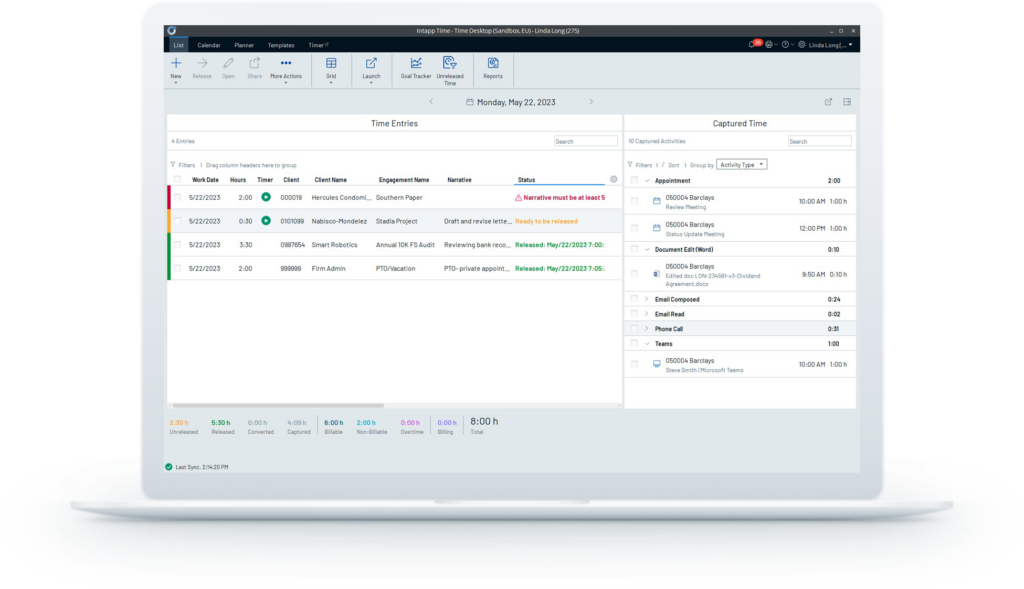The image size is (1024, 589).
Task: Click Sort in Captured Time panel
Action: click(673, 165)
